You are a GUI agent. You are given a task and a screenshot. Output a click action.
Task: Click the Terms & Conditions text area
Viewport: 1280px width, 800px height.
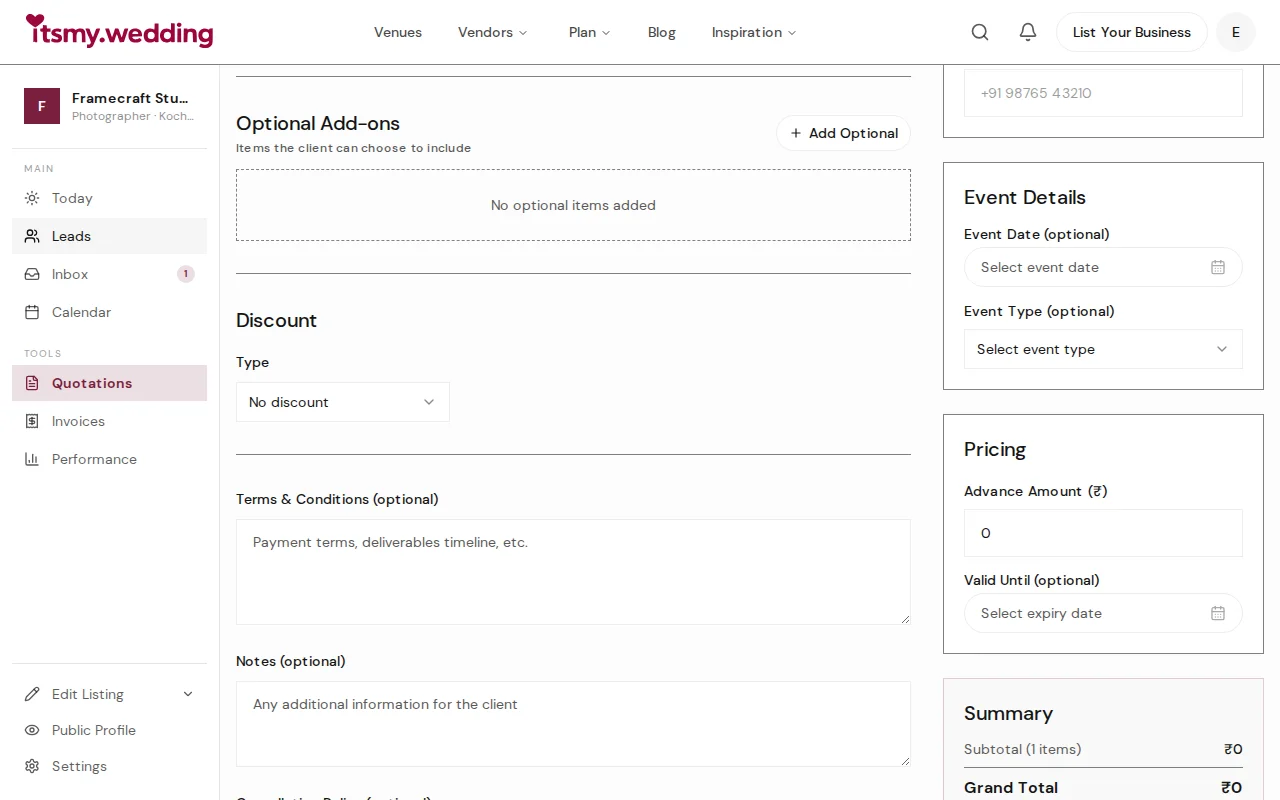pos(573,572)
